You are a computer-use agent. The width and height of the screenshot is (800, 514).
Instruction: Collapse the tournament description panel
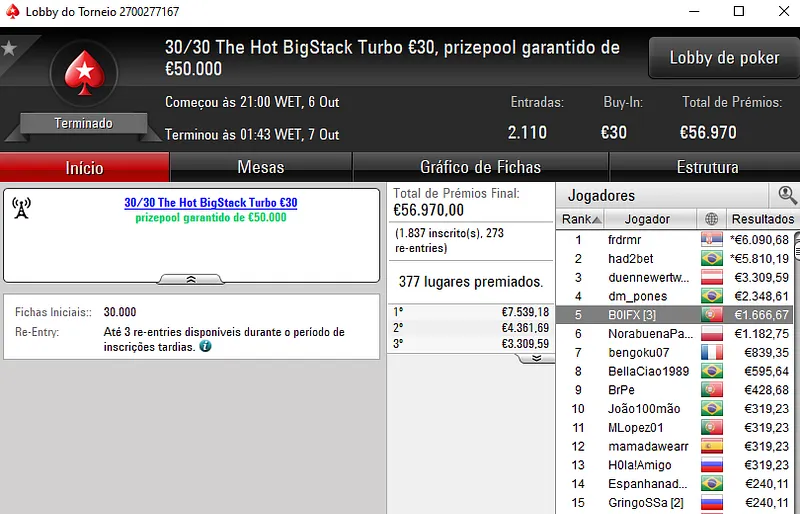(x=191, y=280)
